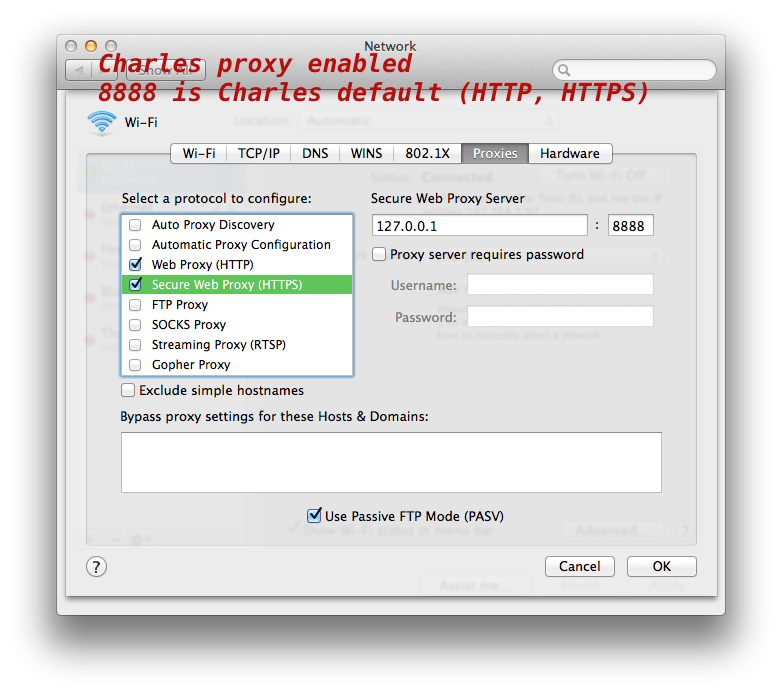Switch to the TCP/IP tab
Image resolution: width=782 pixels, height=694 pixels.
258,153
